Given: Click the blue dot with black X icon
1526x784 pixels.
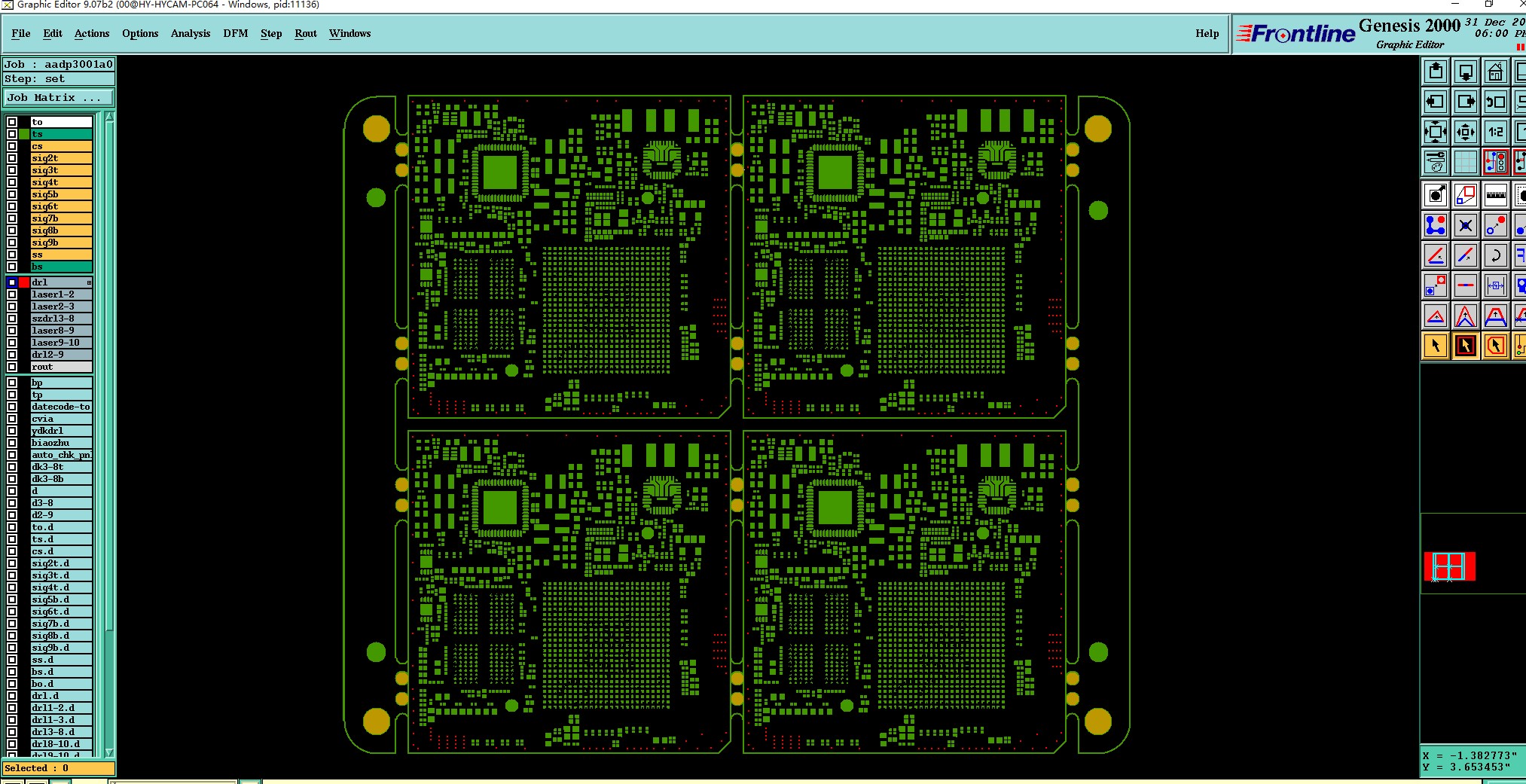Looking at the screenshot, I should point(1466,225).
